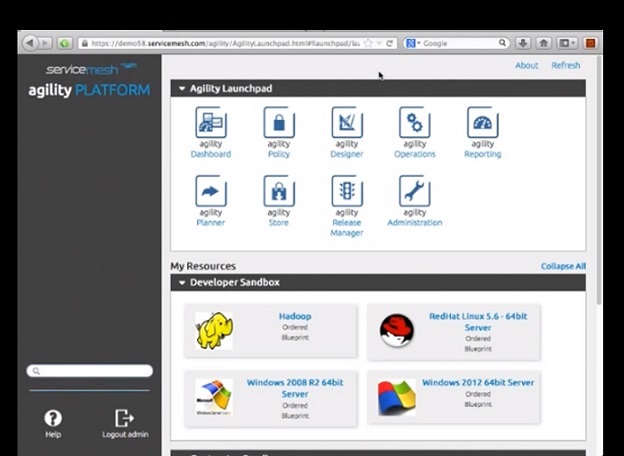Open the agility Dashboard icon
The width and height of the screenshot is (624, 456).
pos(210,123)
